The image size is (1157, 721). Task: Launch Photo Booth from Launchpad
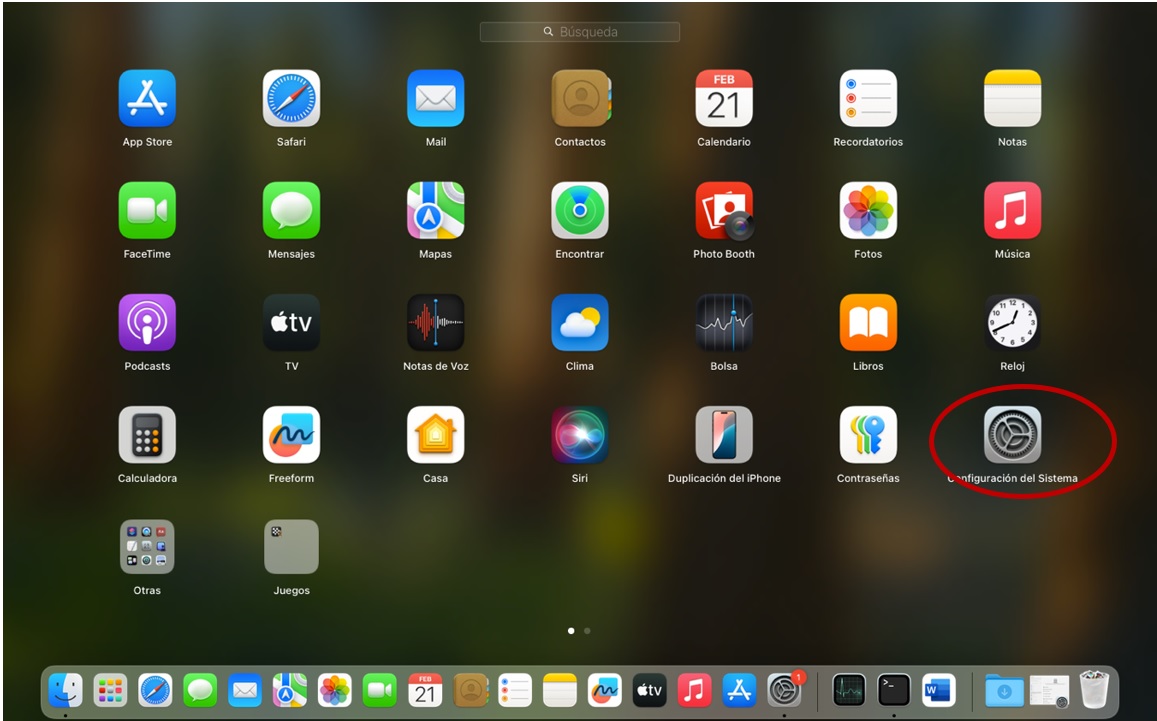pyautogui.click(x=724, y=211)
